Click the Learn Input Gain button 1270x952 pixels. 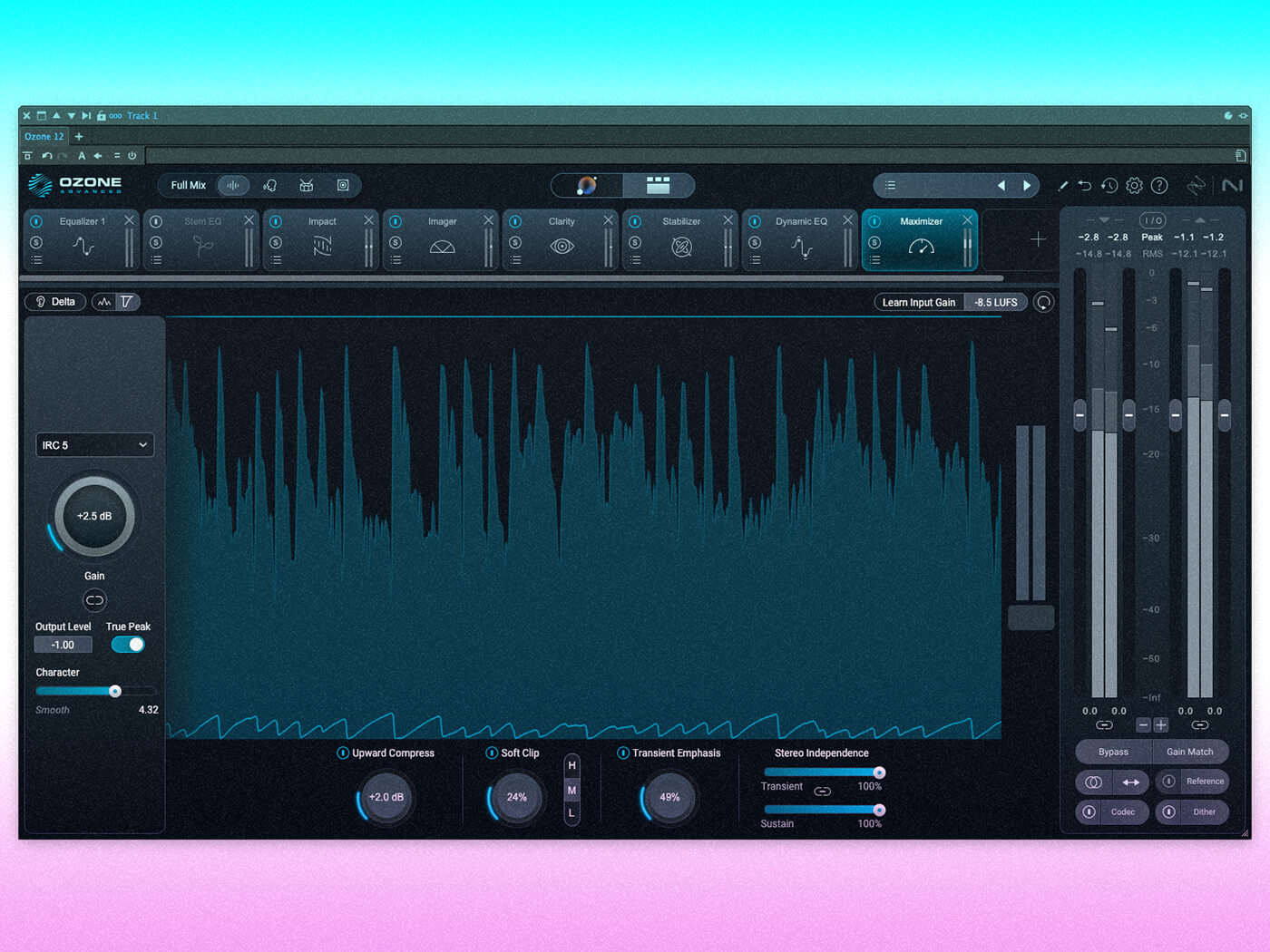[x=919, y=303]
